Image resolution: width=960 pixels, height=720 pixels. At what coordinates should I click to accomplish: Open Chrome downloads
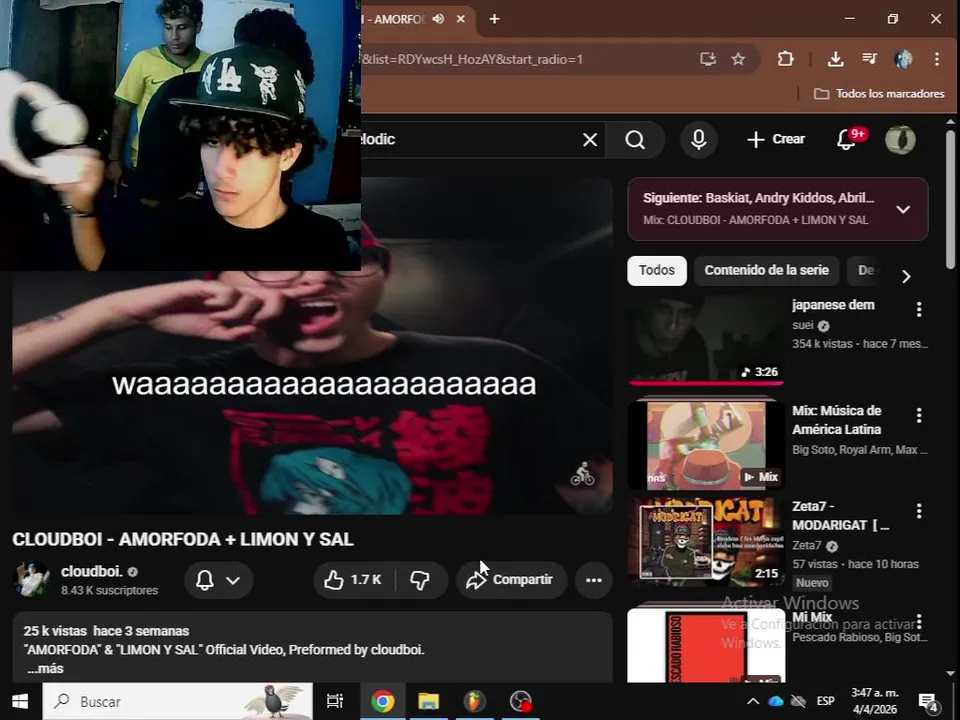pyautogui.click(x=835, y=59)
